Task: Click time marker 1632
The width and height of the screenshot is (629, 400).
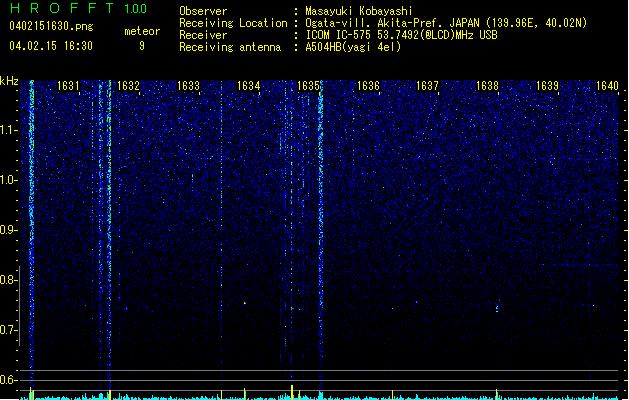Action: 128,86
